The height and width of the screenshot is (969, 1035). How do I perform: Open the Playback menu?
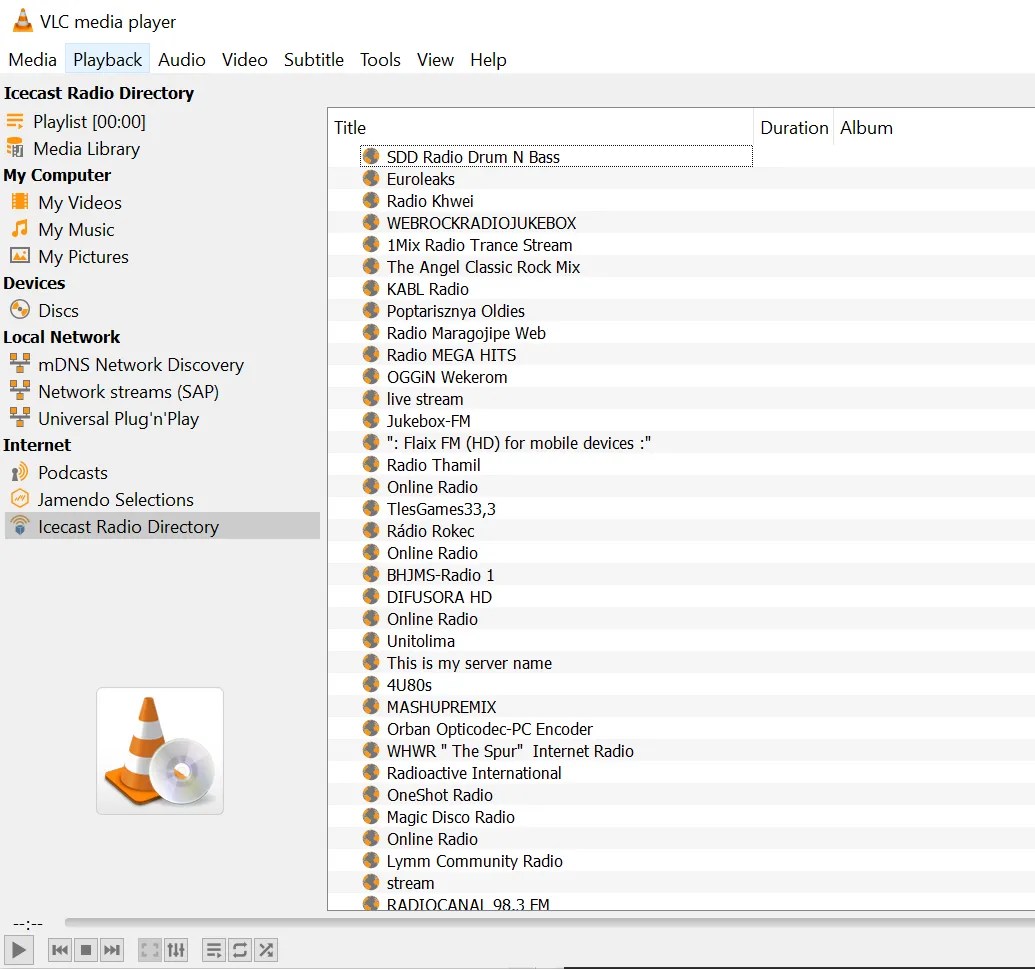point(107,60)
